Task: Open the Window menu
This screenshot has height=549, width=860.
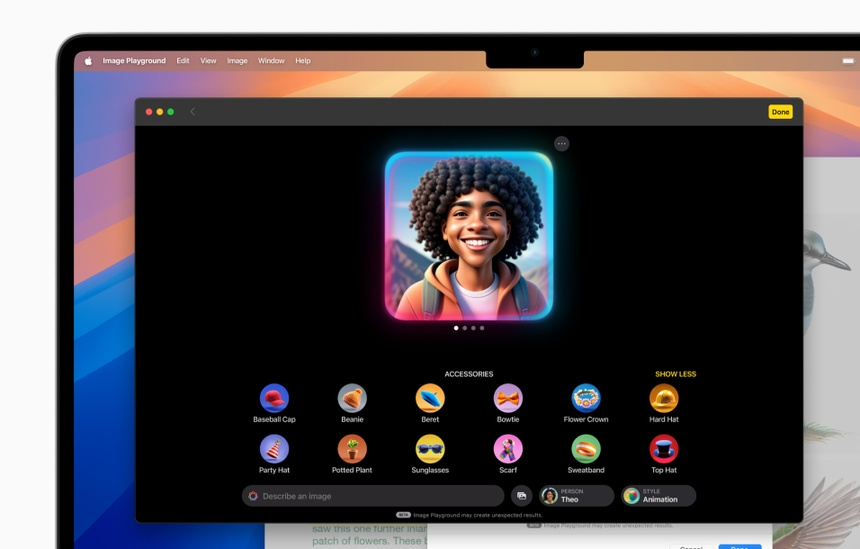Action: (x=271, y=61)
